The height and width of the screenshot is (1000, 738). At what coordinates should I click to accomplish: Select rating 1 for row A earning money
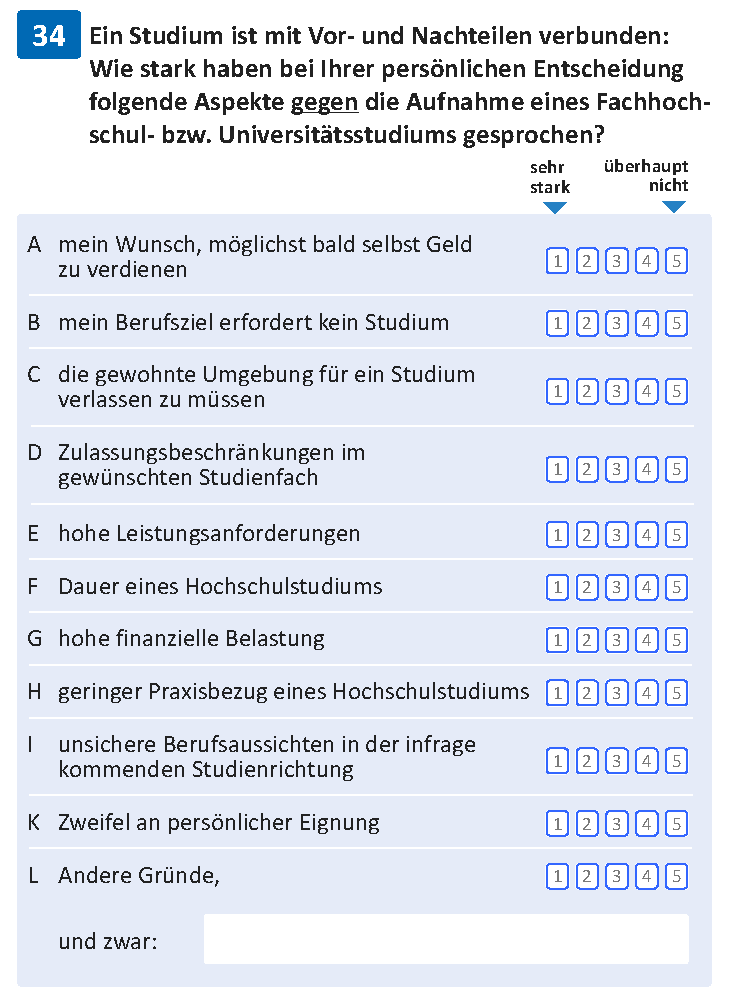tap(557, 261)
